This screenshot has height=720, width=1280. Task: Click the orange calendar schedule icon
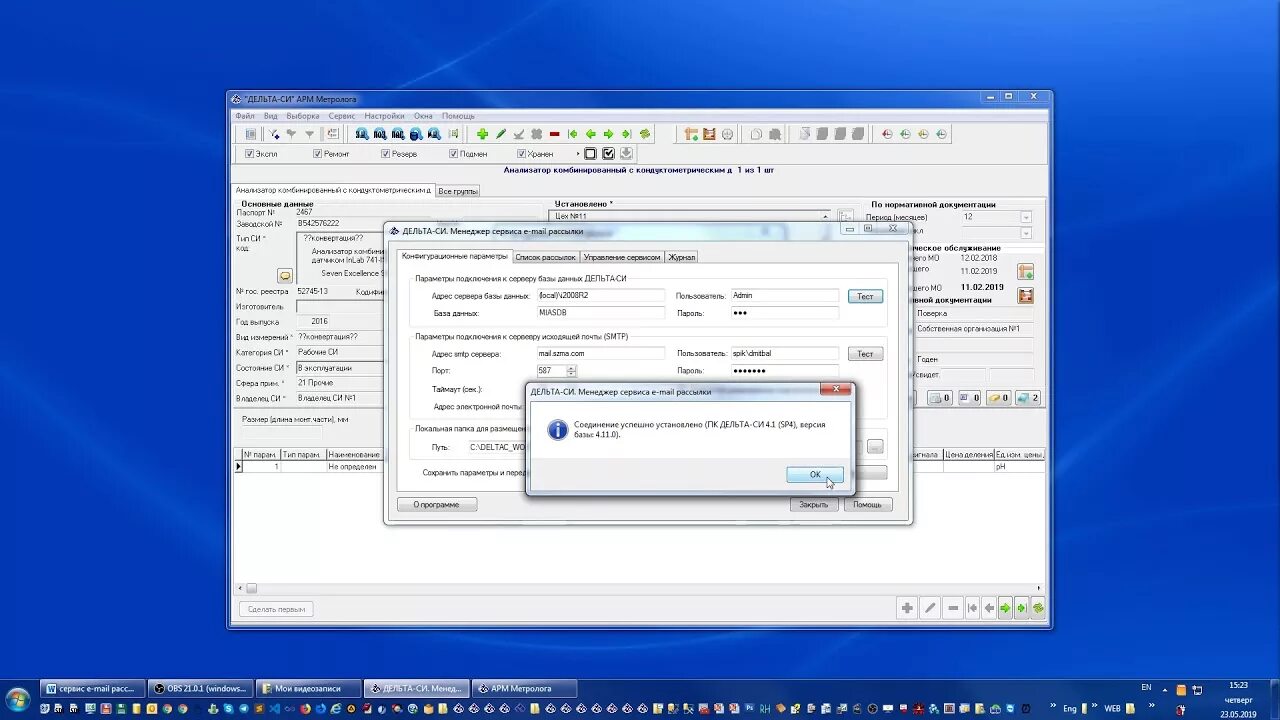coord(709,134)
